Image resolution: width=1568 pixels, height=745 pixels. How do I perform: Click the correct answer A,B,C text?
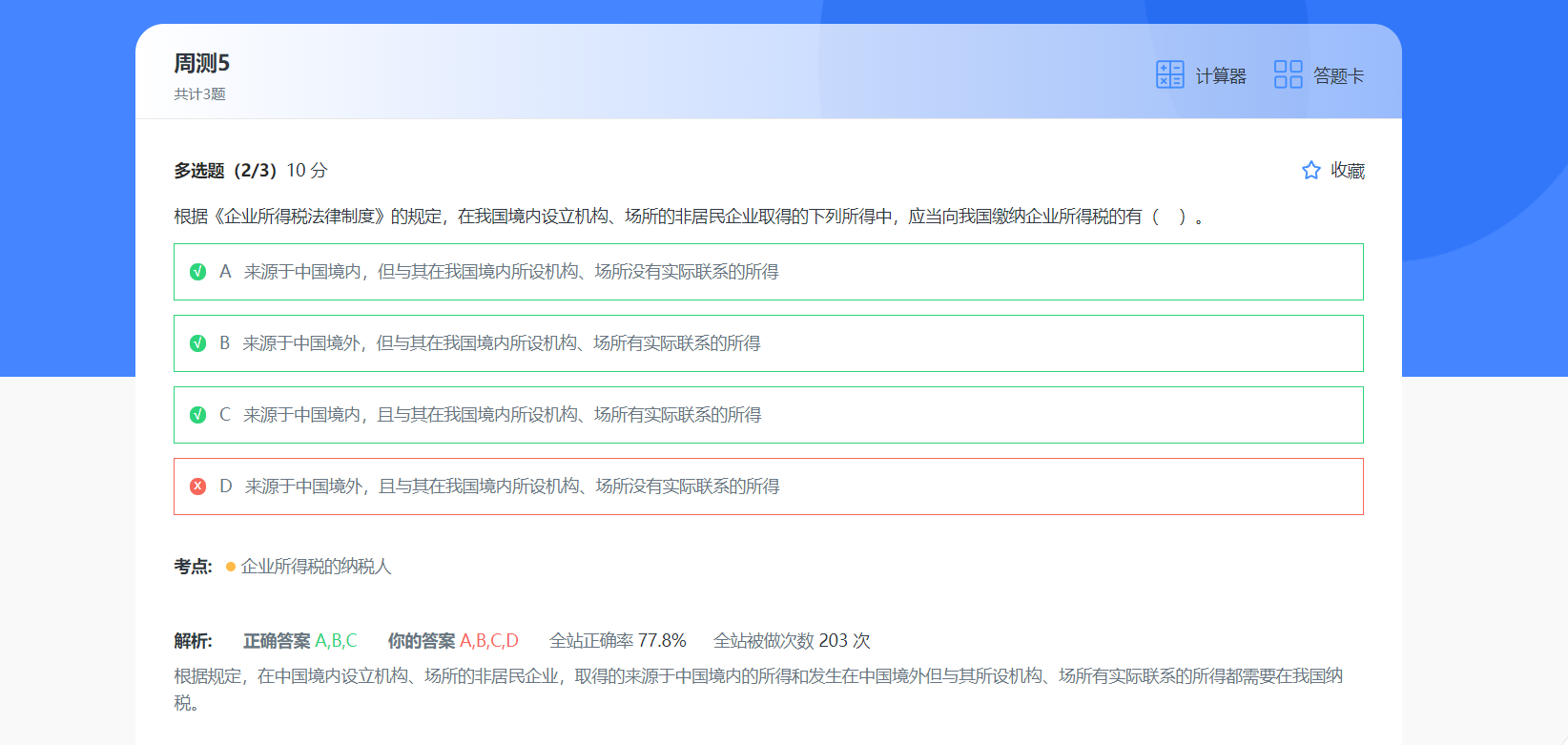[336, 641]
